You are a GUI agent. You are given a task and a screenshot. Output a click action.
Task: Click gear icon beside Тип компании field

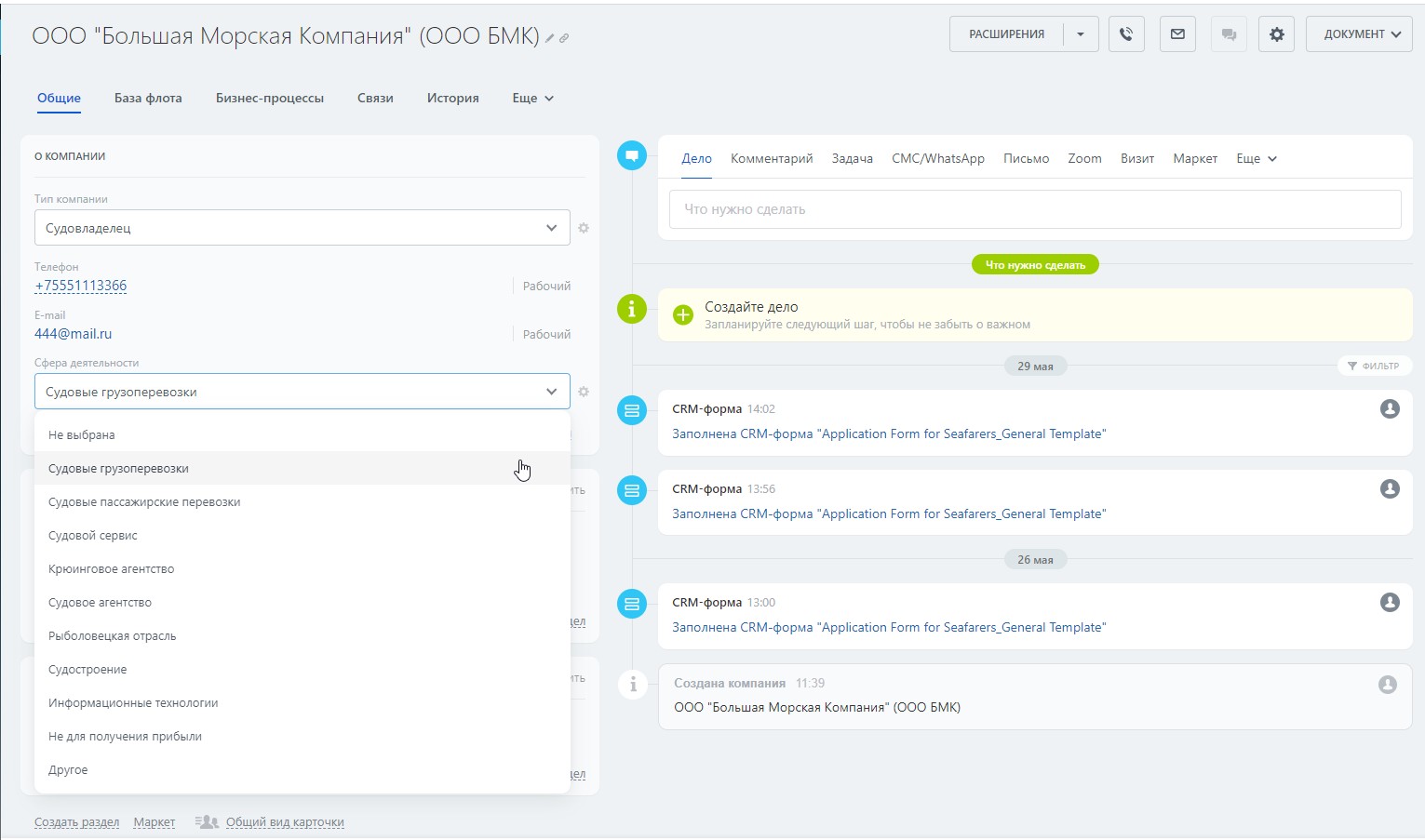pos(584,228)
